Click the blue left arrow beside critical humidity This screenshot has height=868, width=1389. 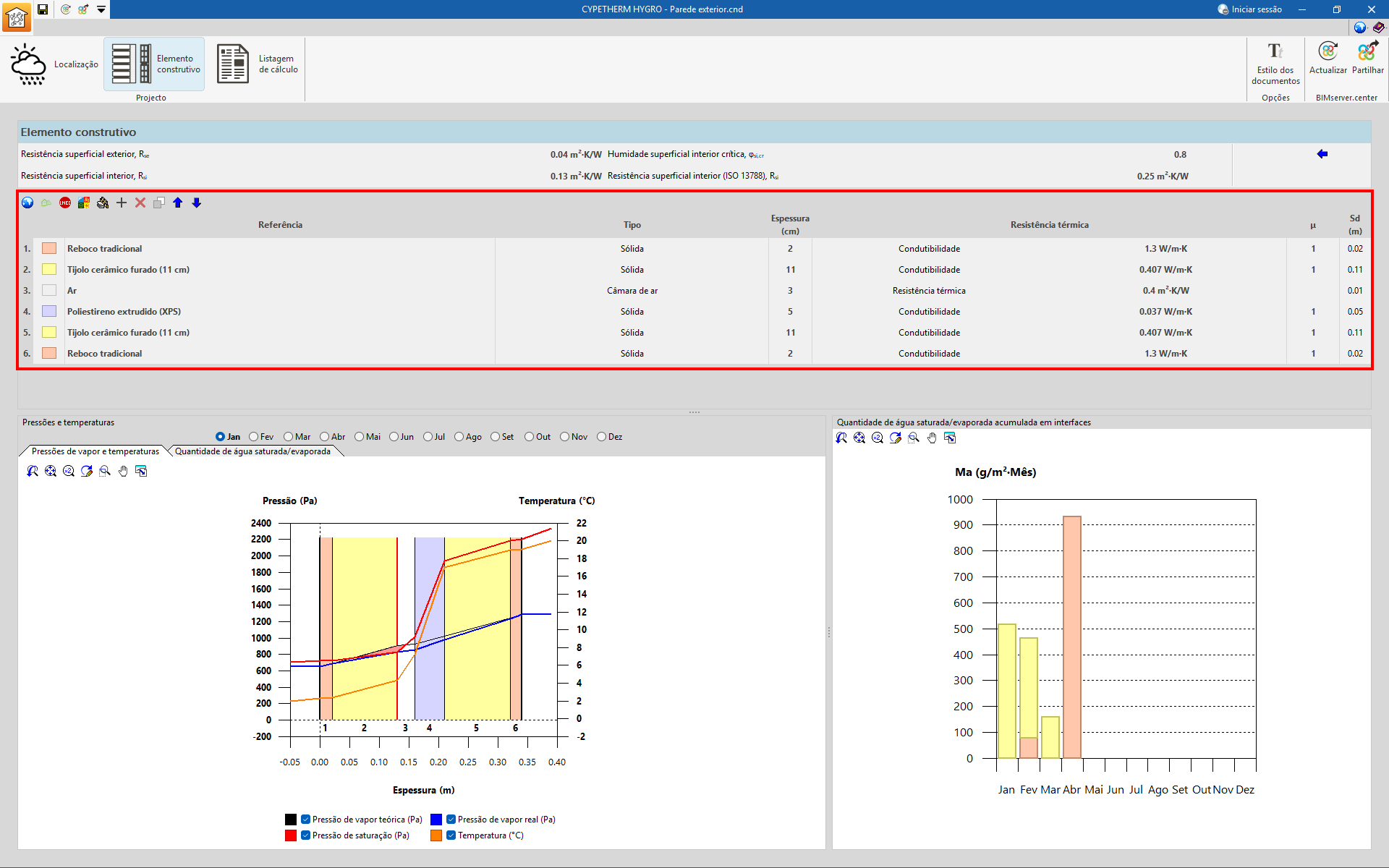tap(1322, 154)
